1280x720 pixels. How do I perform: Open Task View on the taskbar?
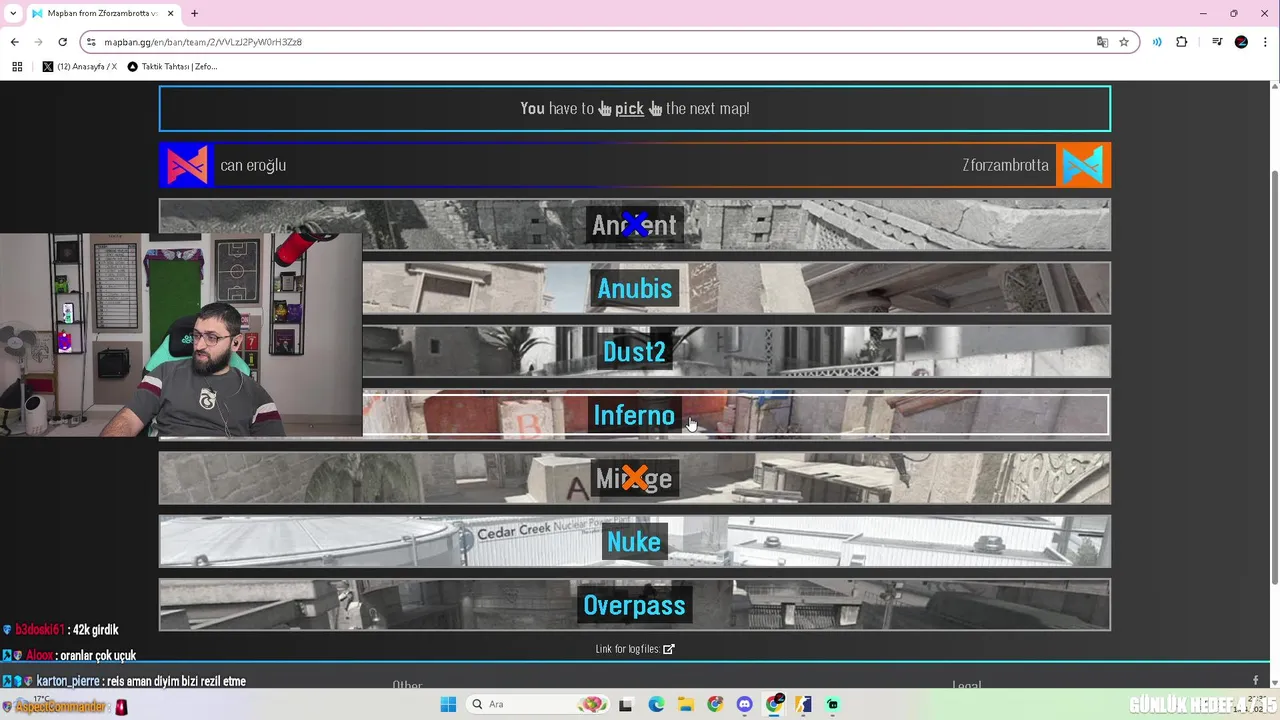[626, 705]
